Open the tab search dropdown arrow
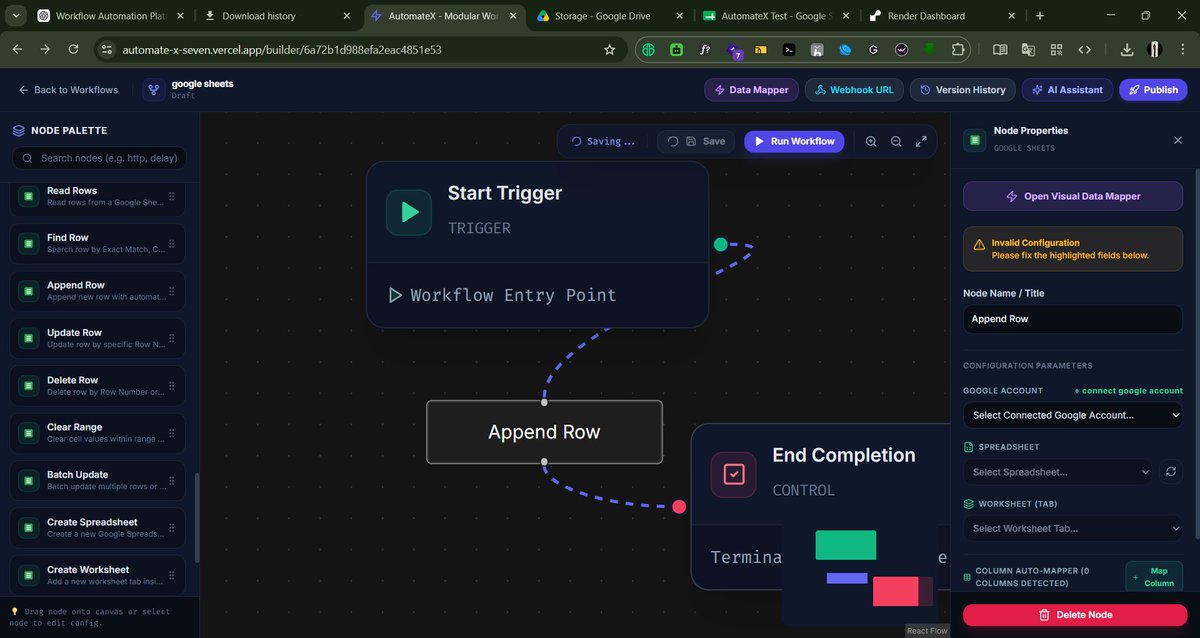This screenshot has width=1200, height=638. click(x=15, y=16)
